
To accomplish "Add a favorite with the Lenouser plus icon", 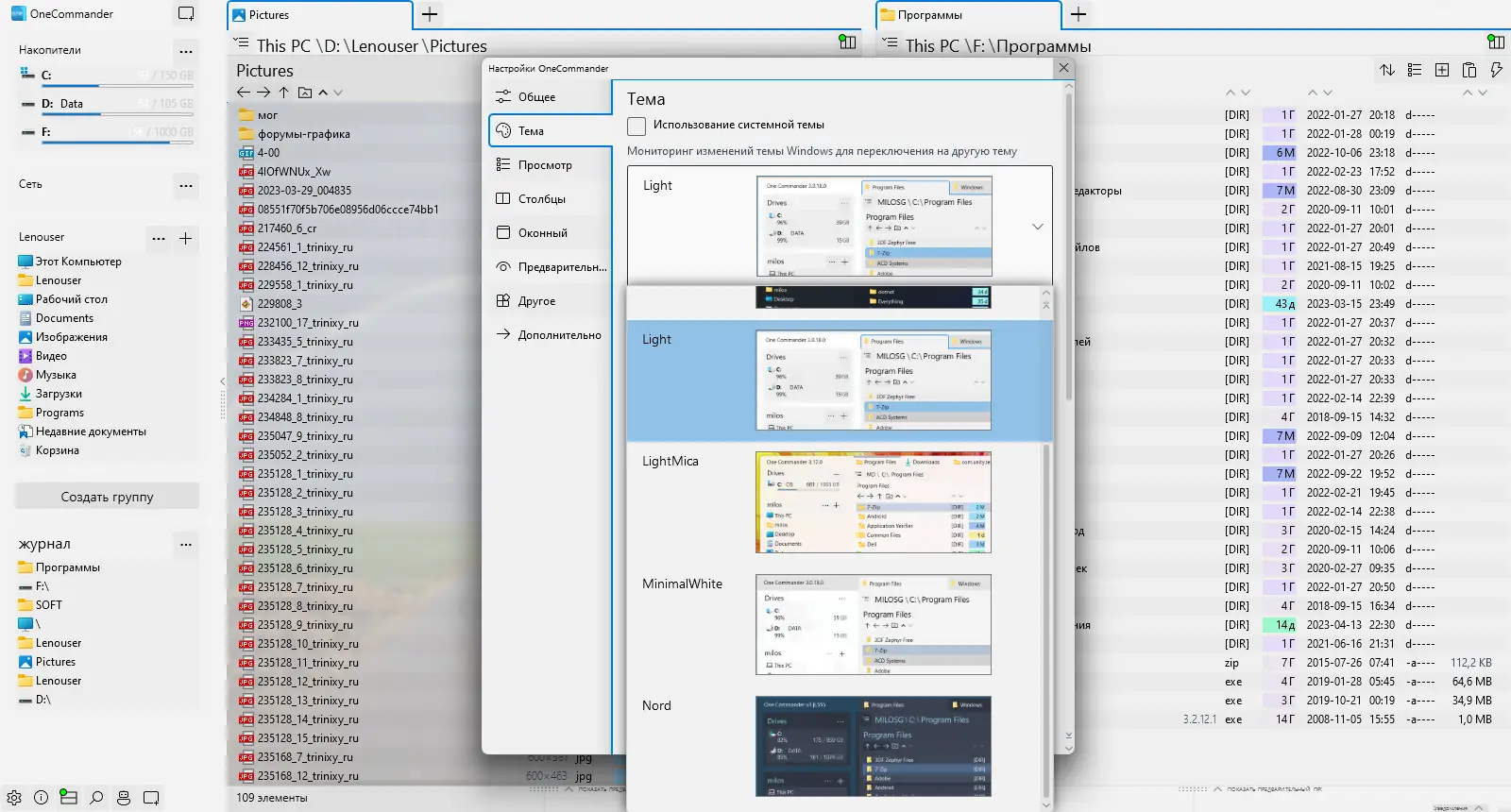I will click(x=186, y=238).
